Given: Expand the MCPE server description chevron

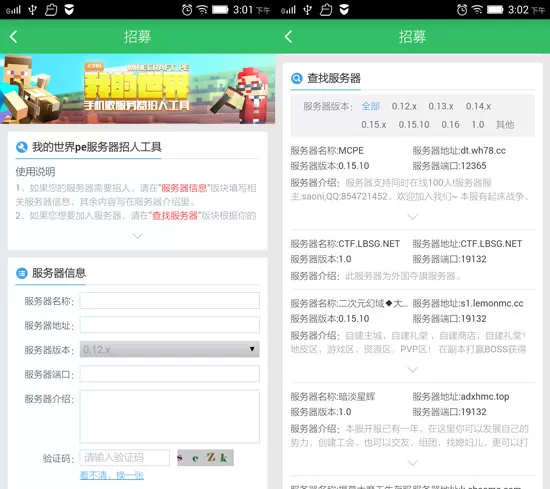Looking at the screenshot, I should coord(412,217).
